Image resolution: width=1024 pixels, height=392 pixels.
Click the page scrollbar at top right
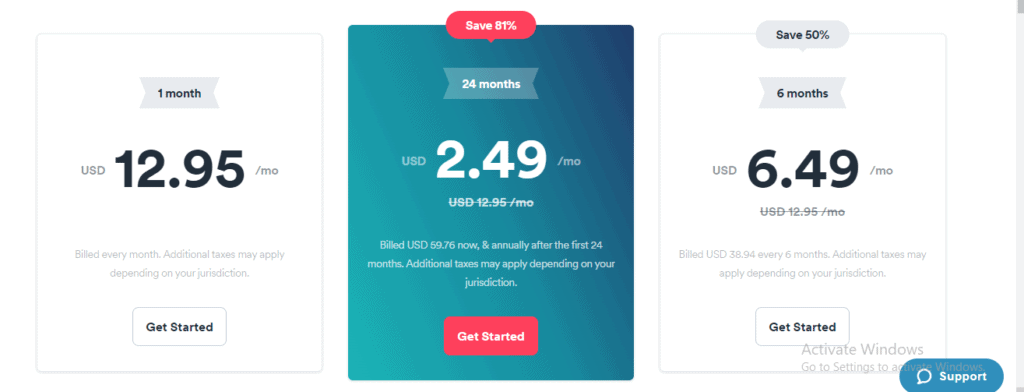(1019, 7)
